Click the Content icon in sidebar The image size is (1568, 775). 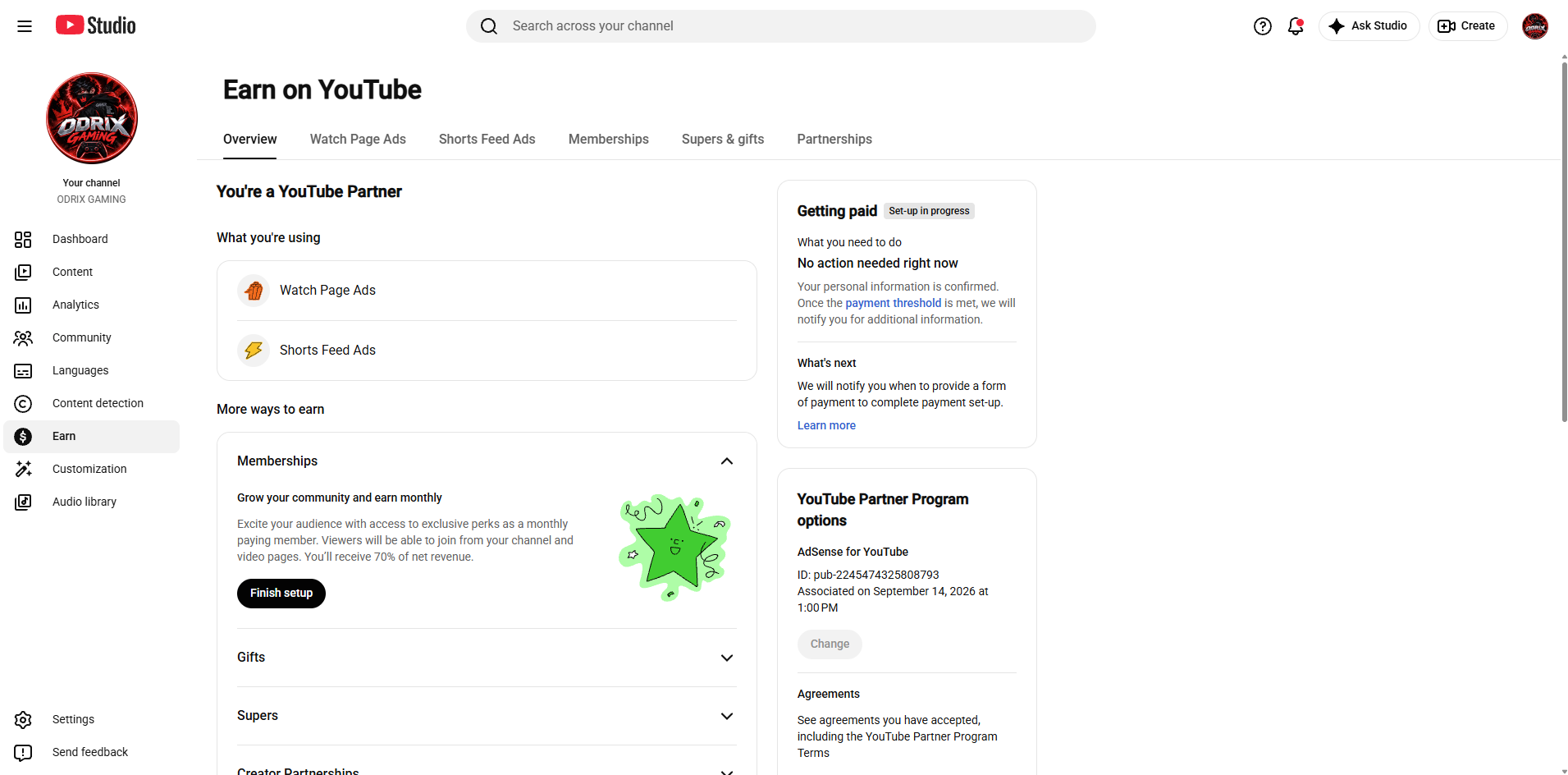click(23, 272)
